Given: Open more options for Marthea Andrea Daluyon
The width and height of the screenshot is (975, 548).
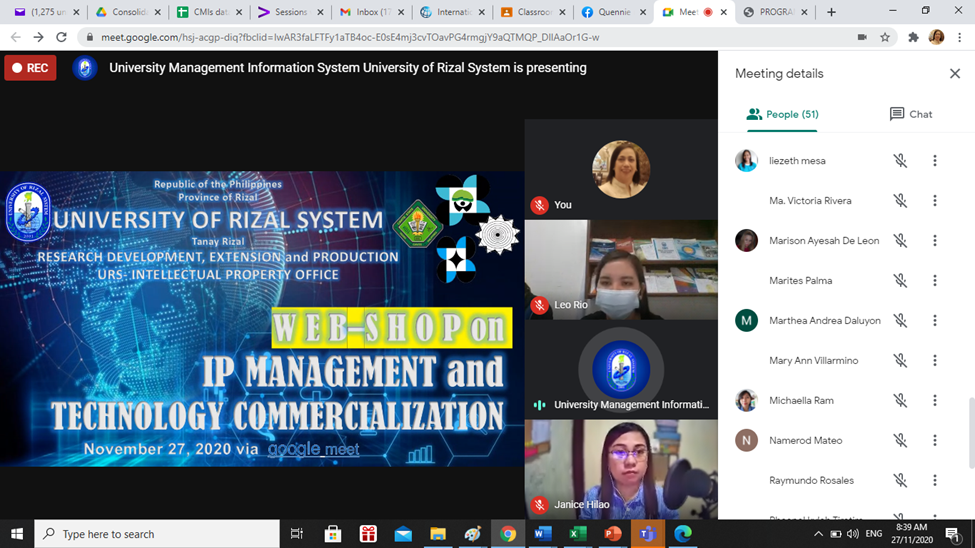Looking at the screenshot, I should coord(935,320).
